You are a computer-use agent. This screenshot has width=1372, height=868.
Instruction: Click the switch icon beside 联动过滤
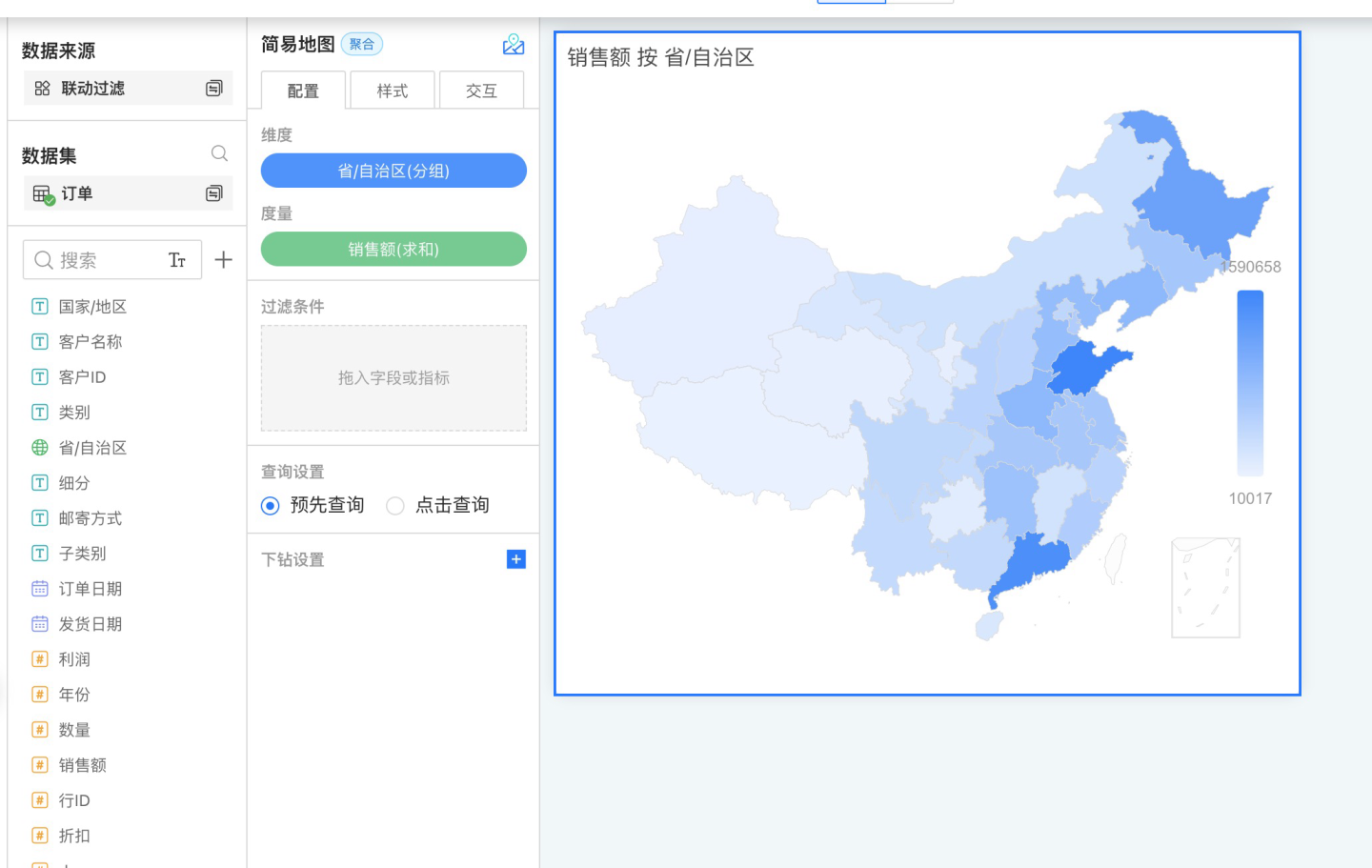(214, 89)
